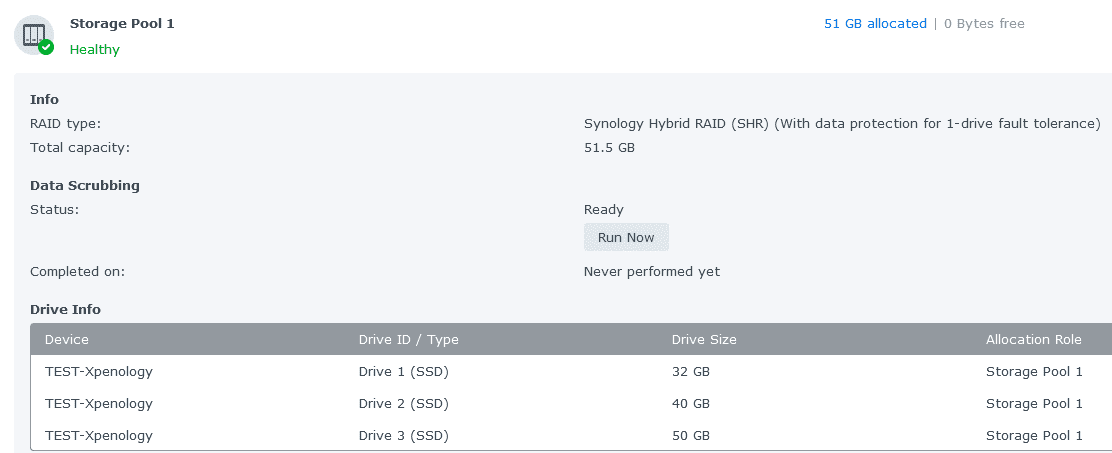Click the 32 GB drive size cell
1112x453 pixels.
[691, 371]
